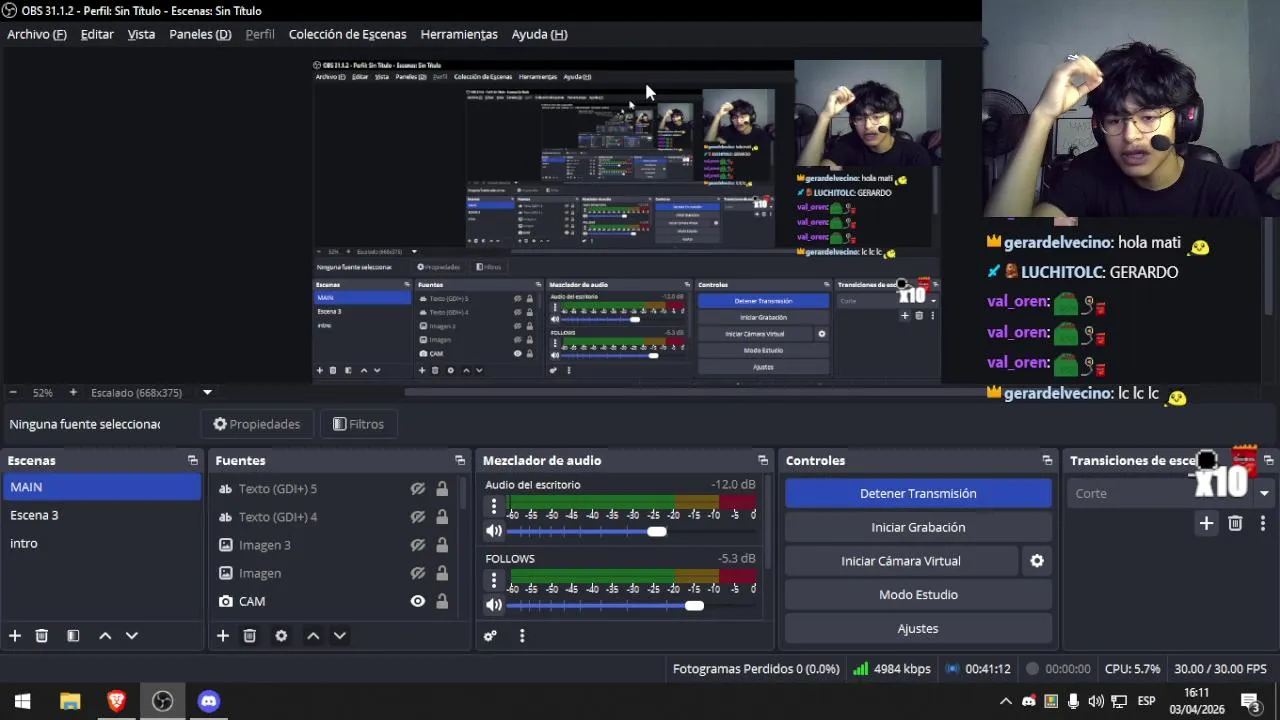1280x720 pixels.
Task: Unlock Imagen 3 source
Action: tap(442, 545)
